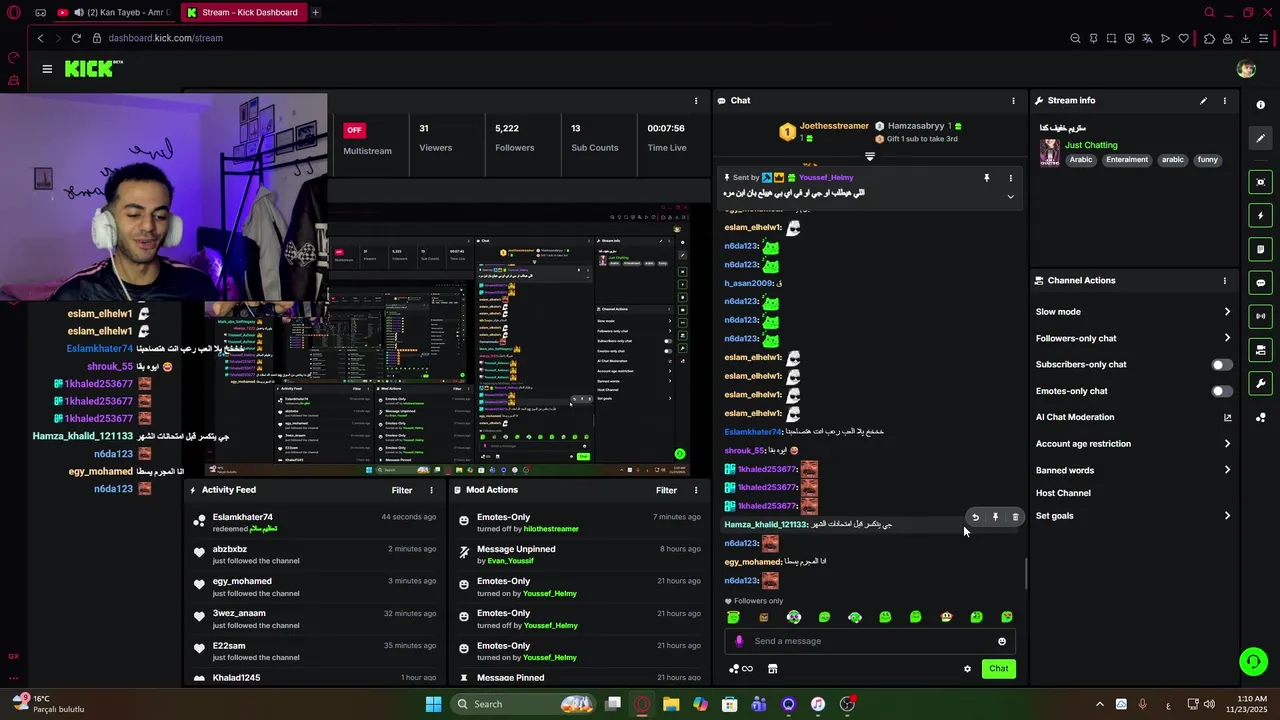Delete the Hamza_khalid_121133 chat message

point(1015,517)
